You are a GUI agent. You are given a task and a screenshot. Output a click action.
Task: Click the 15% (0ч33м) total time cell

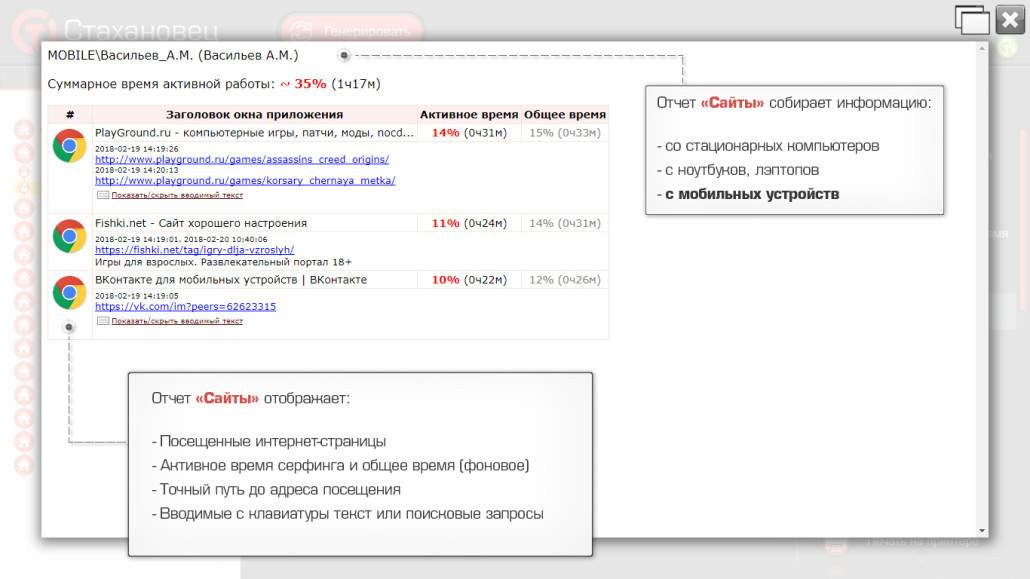tap(565, 133)
